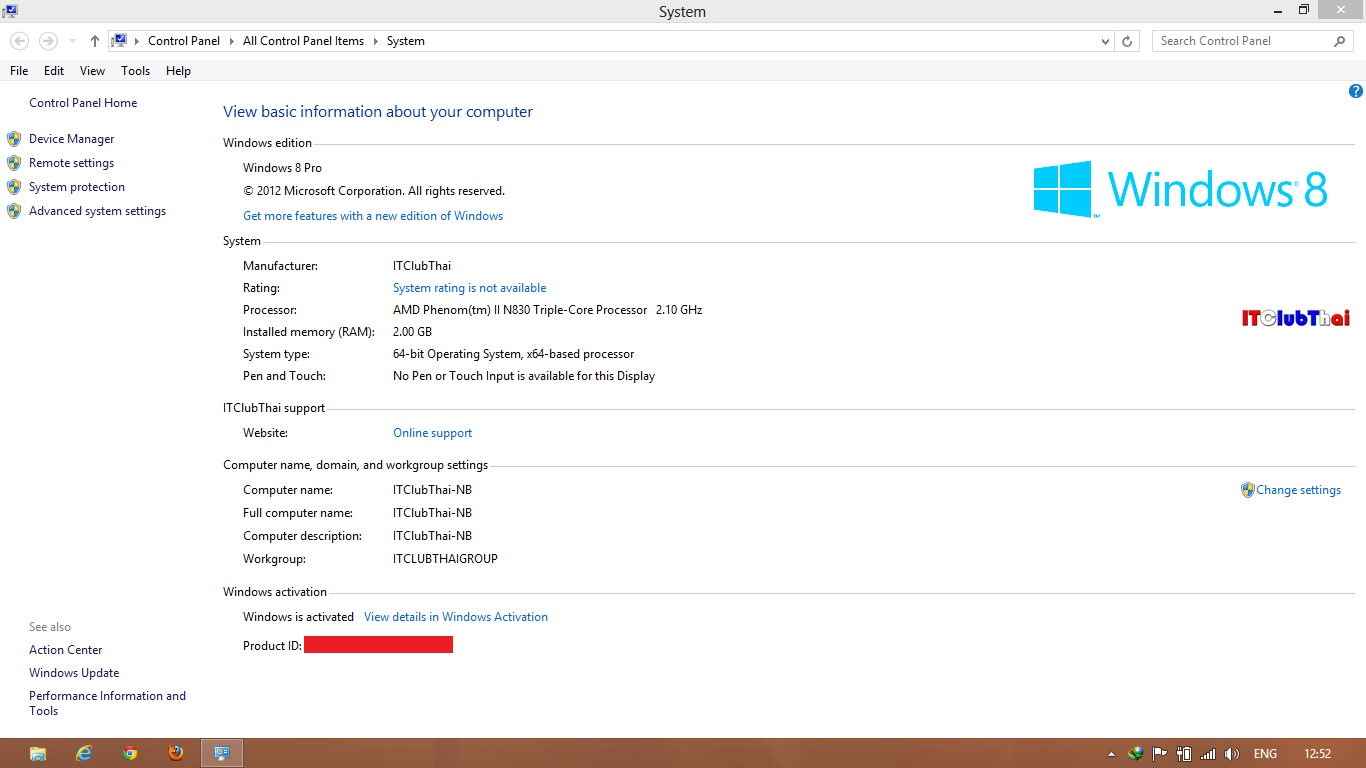Open System protection link
This screenshot has width=1366, height=768.
77,187
